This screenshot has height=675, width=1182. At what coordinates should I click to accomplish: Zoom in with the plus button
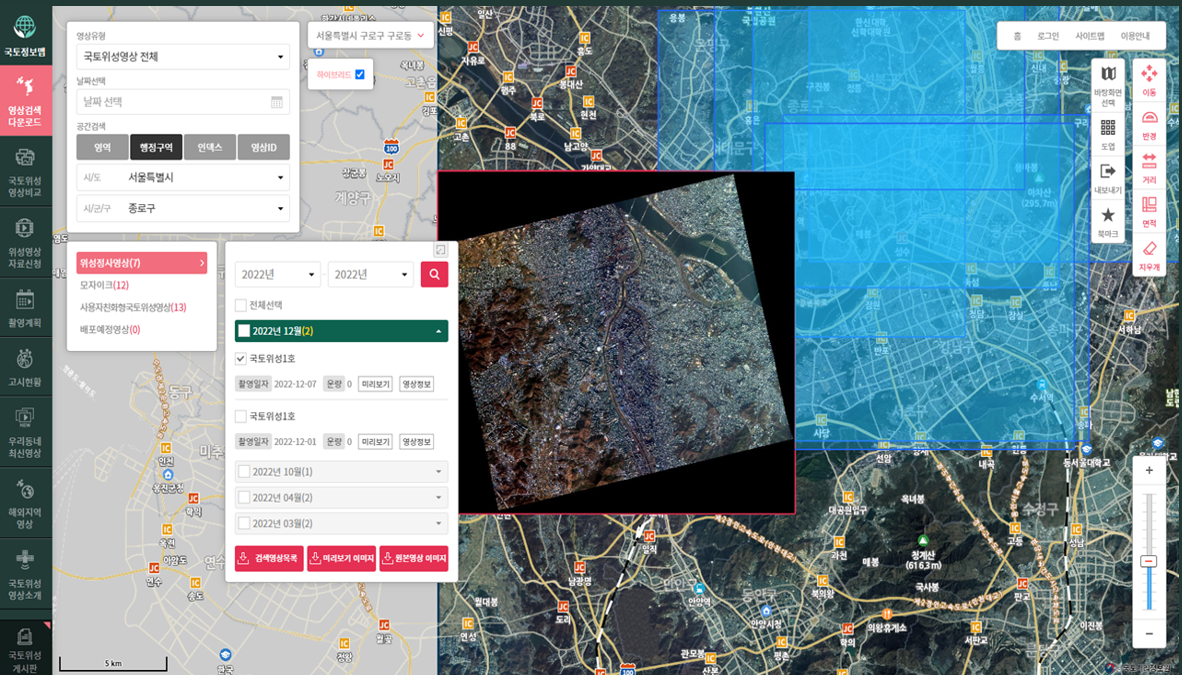click(1149, 471)
